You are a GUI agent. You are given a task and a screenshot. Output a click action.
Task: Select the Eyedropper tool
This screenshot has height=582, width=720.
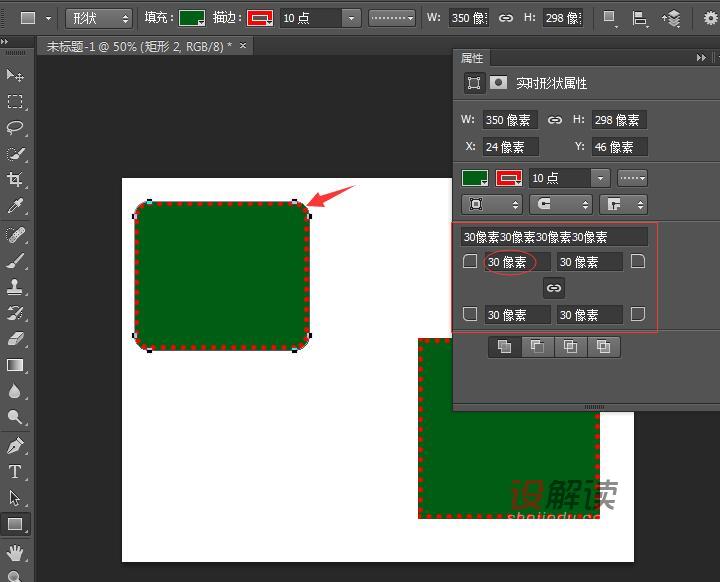(x=15, y=206)
